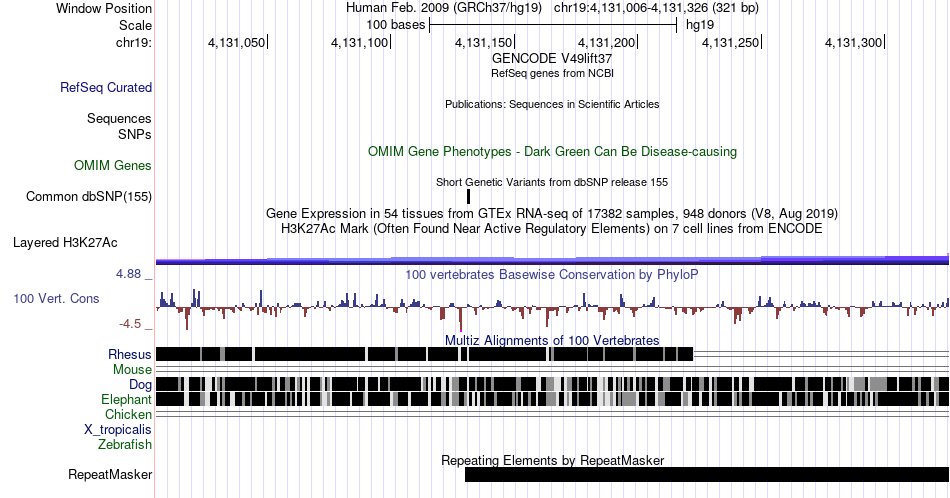Select the dbSNP variant tick mark
The image size is (950, 498).
coord(468,196)
